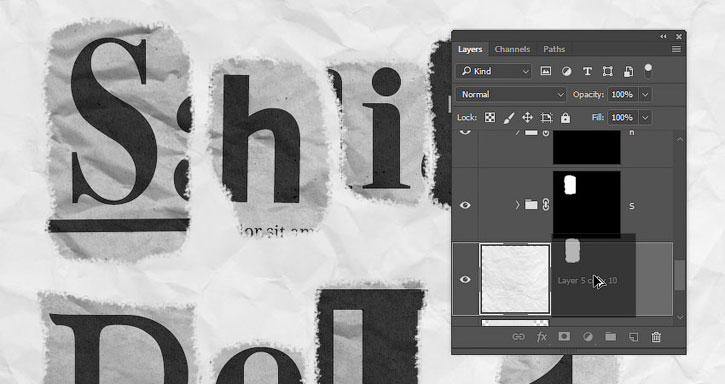Create a new layer icon

coord(633,337)
